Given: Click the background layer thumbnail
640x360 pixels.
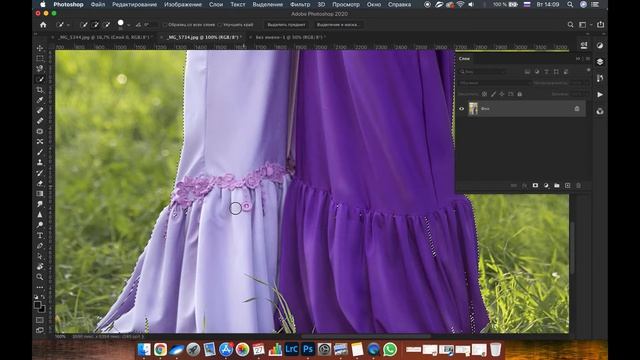Looking at the screenshot, I should [473, 109].
